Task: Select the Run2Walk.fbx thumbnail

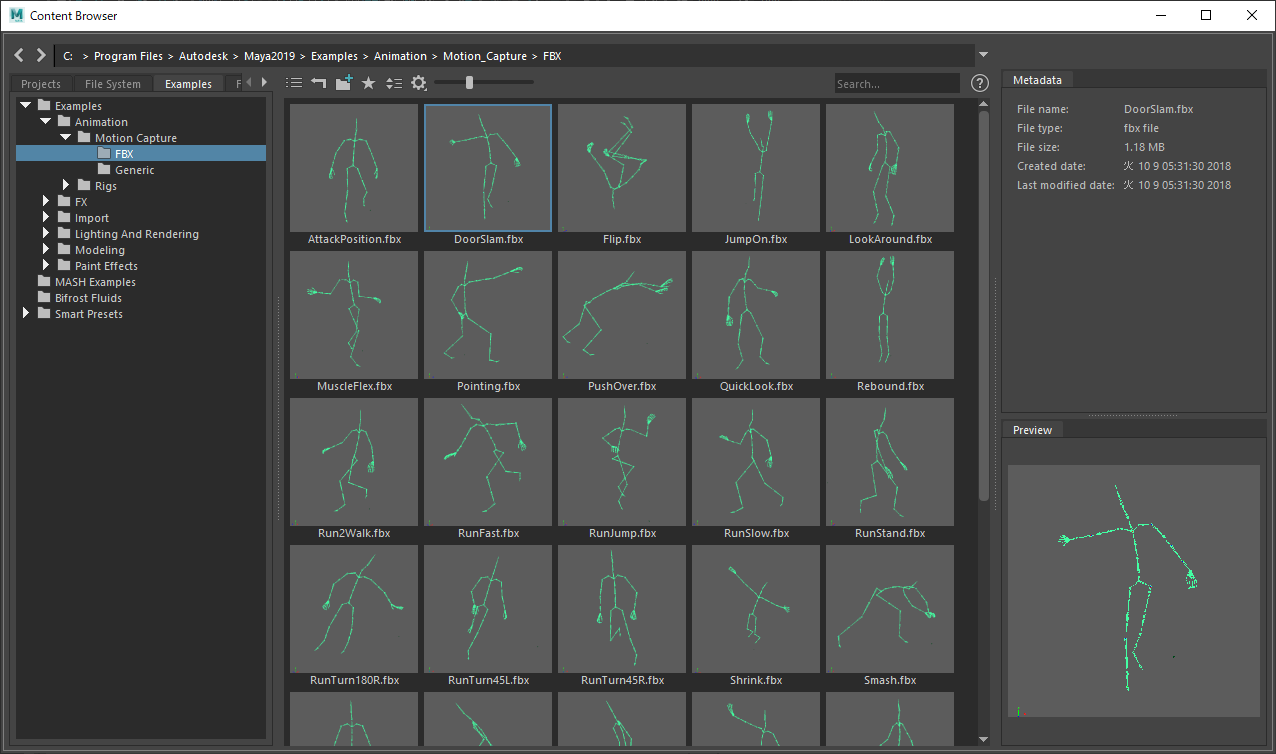Action: 354,462
